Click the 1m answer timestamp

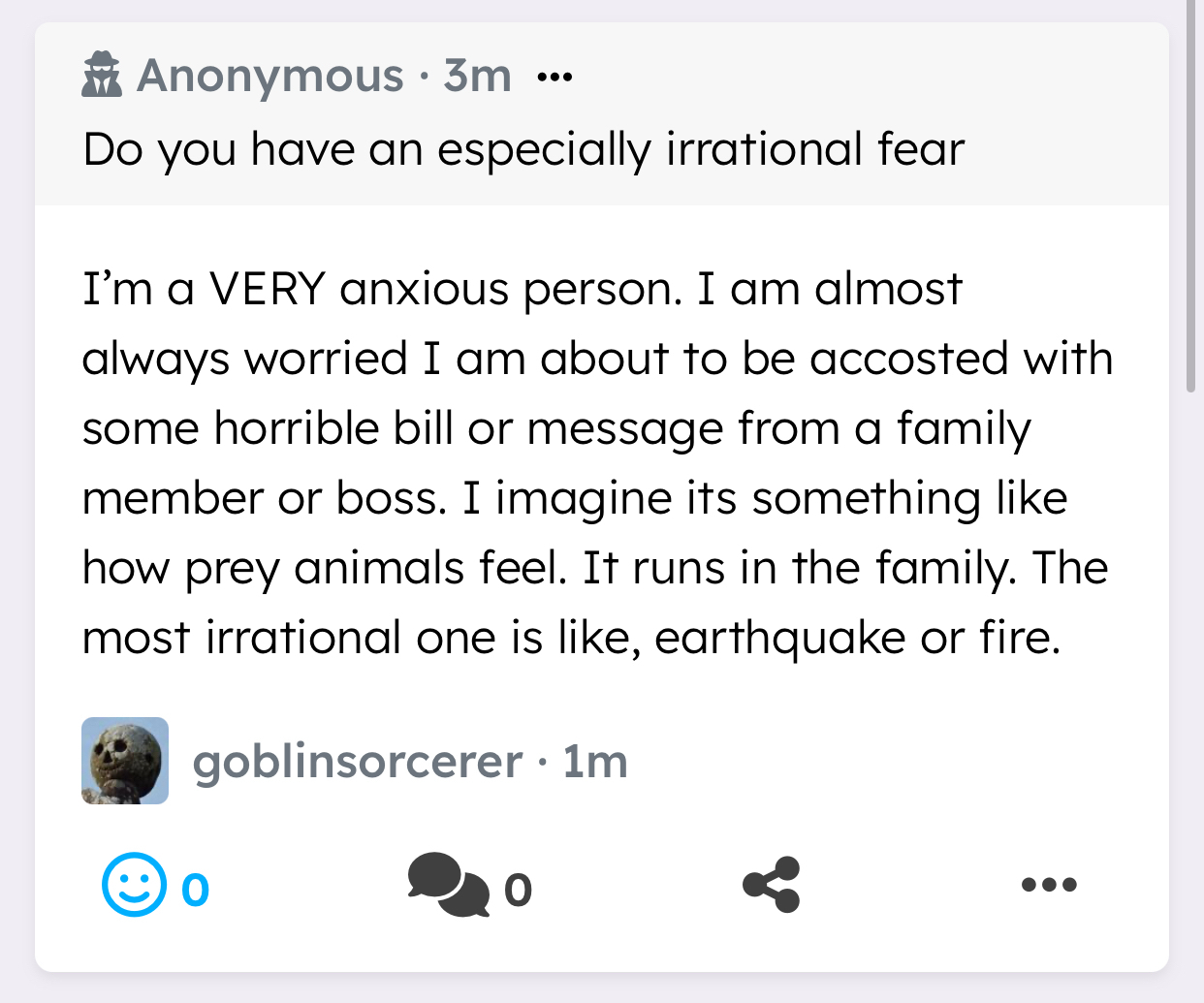point(594,762)
